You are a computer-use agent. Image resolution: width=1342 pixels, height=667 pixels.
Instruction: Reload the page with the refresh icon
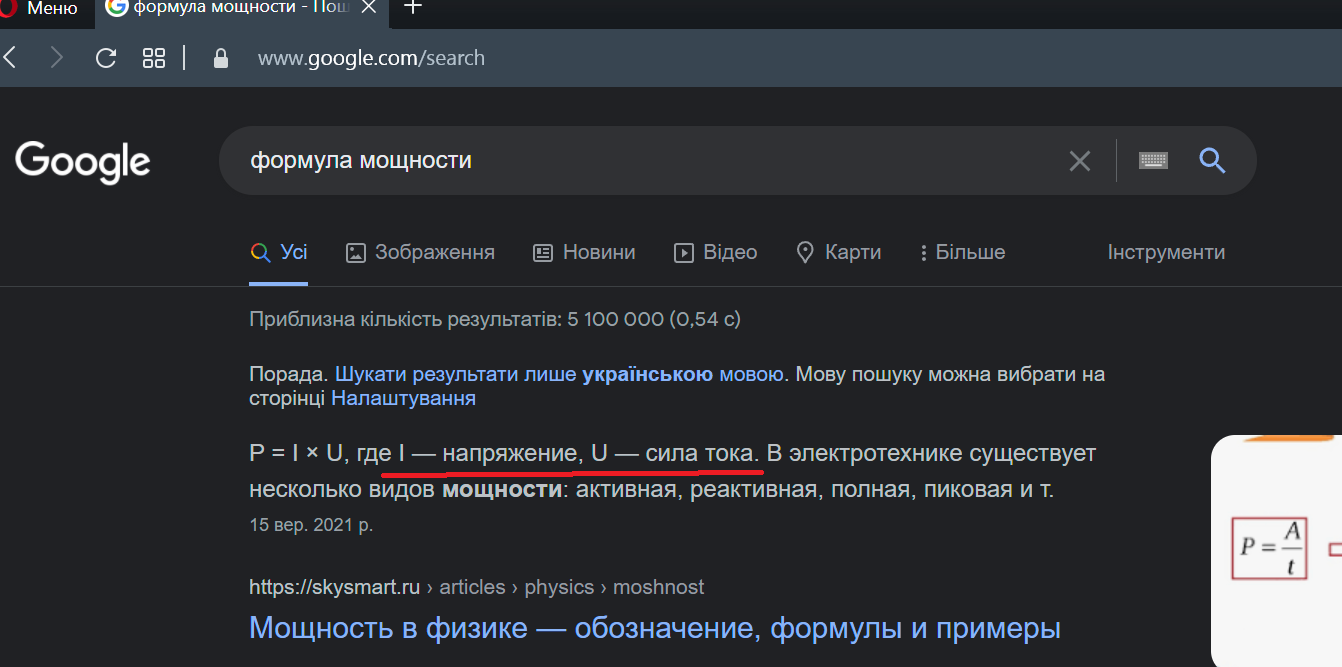coord(106,58)
